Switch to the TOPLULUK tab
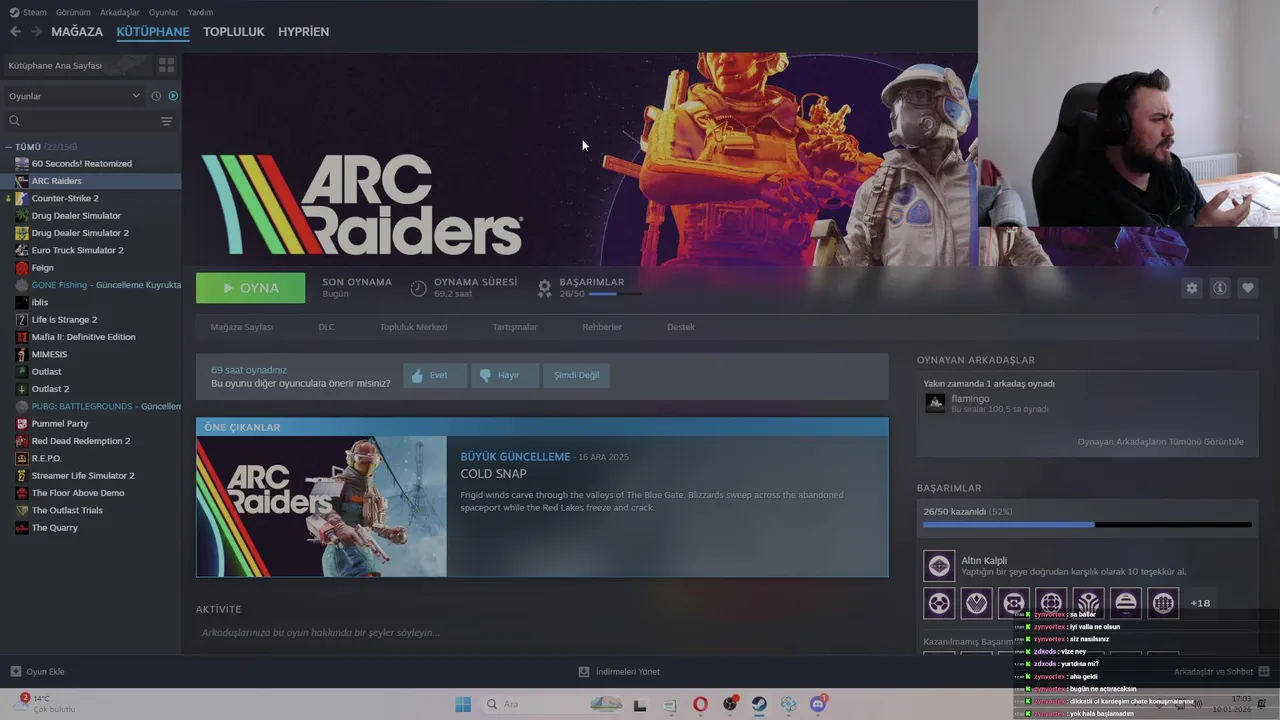Viewport: 1280px width, 720px height. 233,32
